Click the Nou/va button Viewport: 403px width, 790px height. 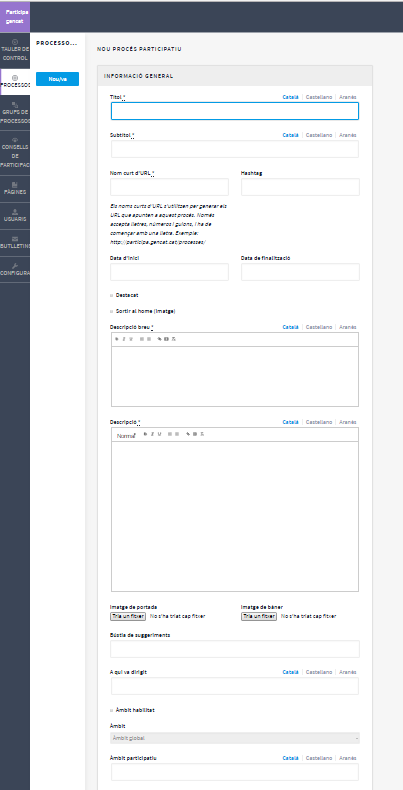57,79
